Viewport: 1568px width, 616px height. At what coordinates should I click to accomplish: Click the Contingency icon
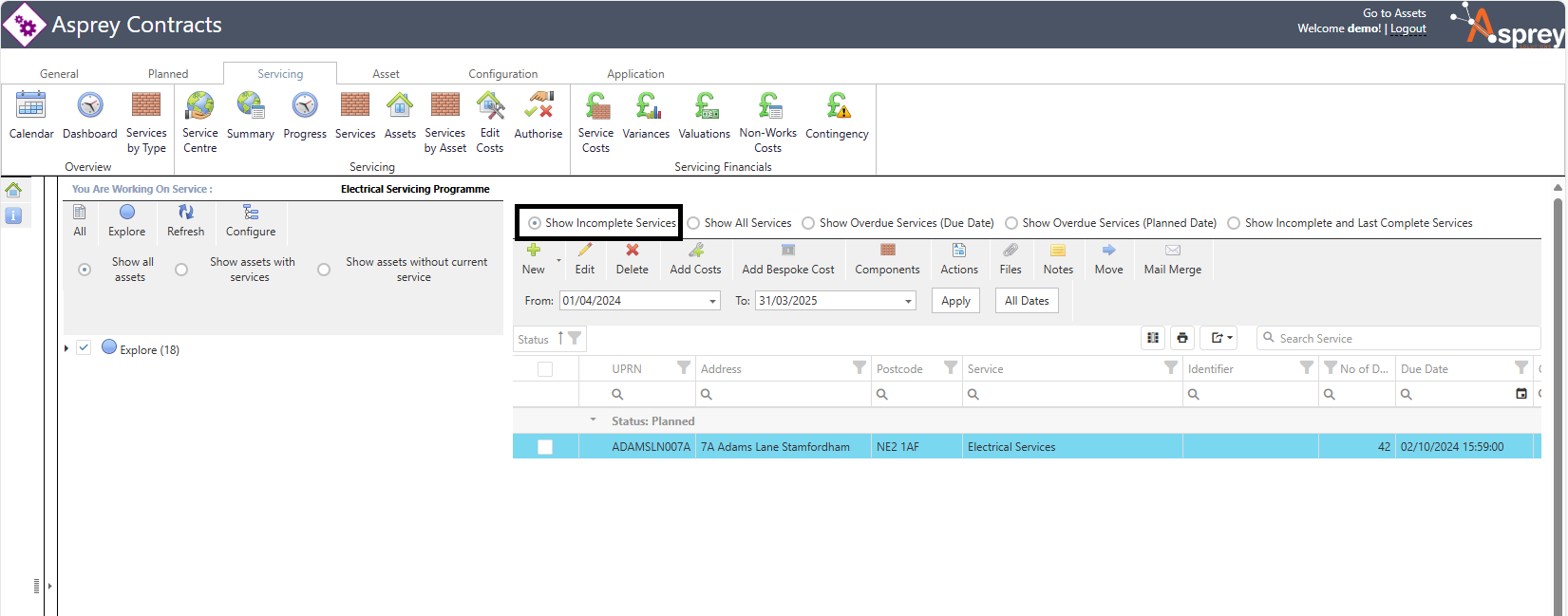coord(837,116)
